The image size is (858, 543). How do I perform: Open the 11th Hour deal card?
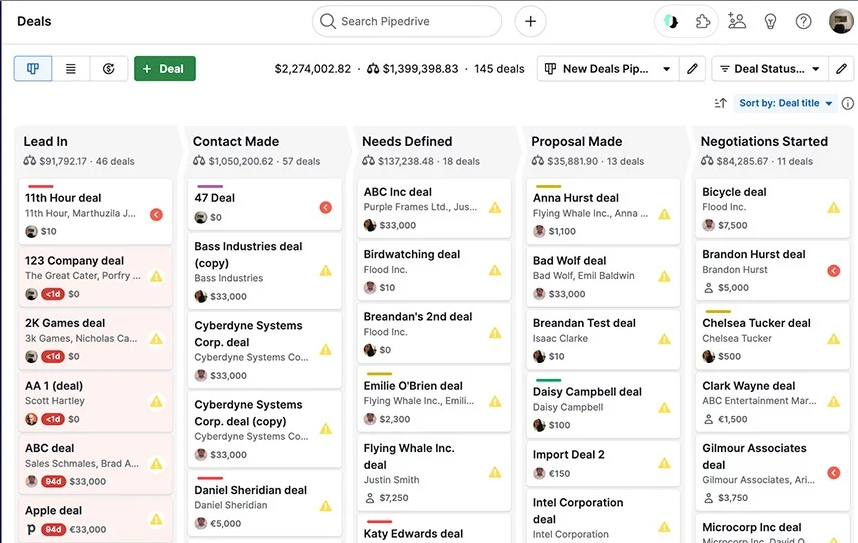[x=95, y=212]
